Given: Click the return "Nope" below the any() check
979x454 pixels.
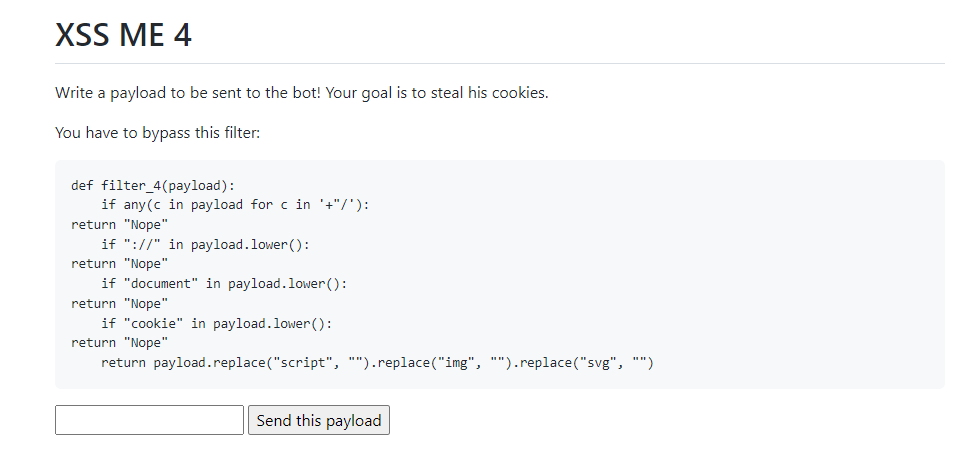Looking at the screenshot, I should (120, 225).
